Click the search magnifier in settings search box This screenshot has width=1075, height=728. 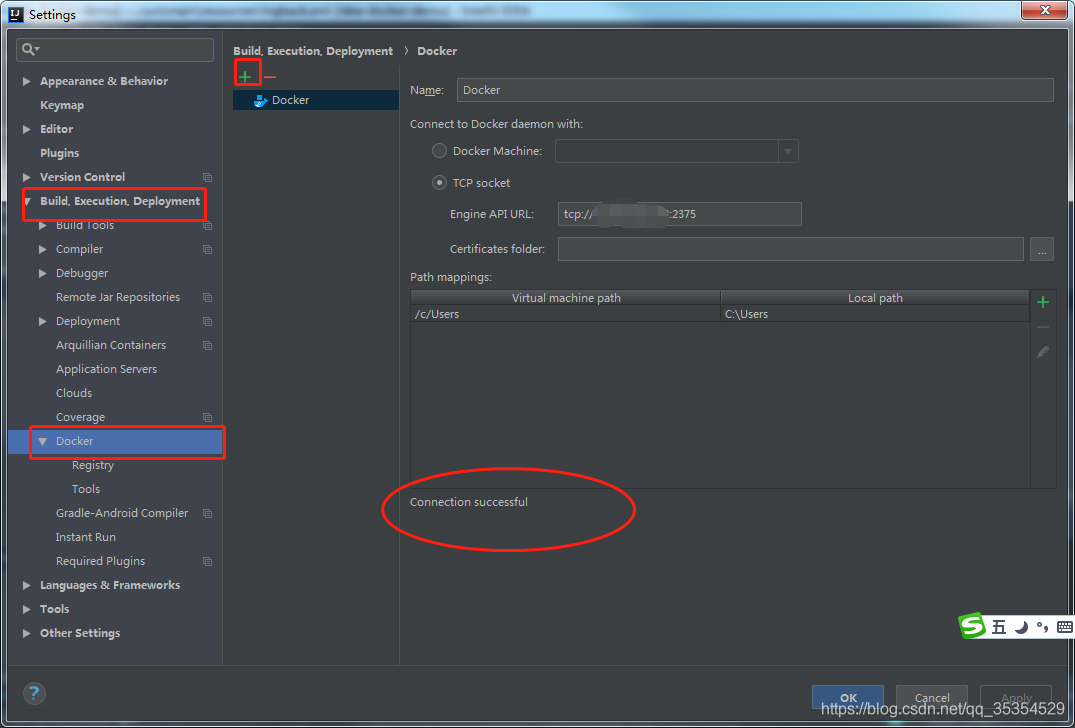point(30,49)
